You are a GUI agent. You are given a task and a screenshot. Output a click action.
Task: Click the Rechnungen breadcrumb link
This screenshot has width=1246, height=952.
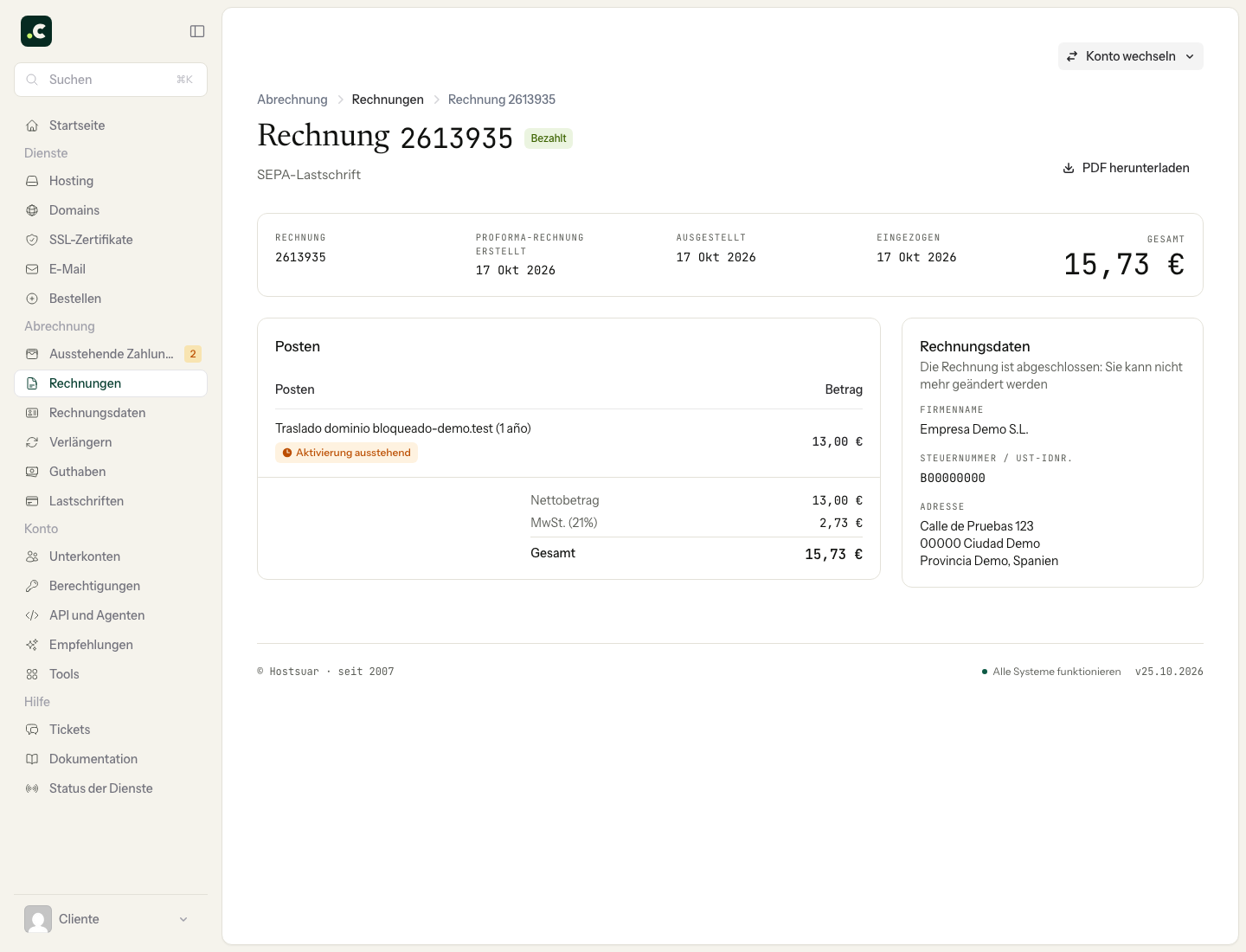tap(388, 100)
